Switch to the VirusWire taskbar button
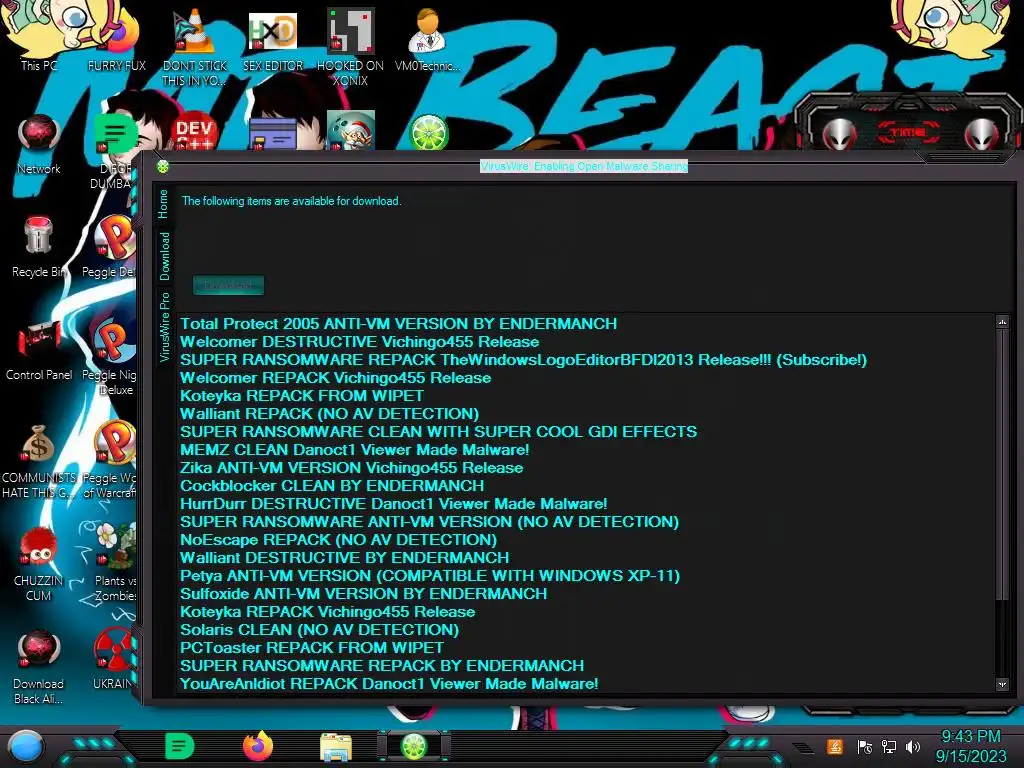 (414, 746)
